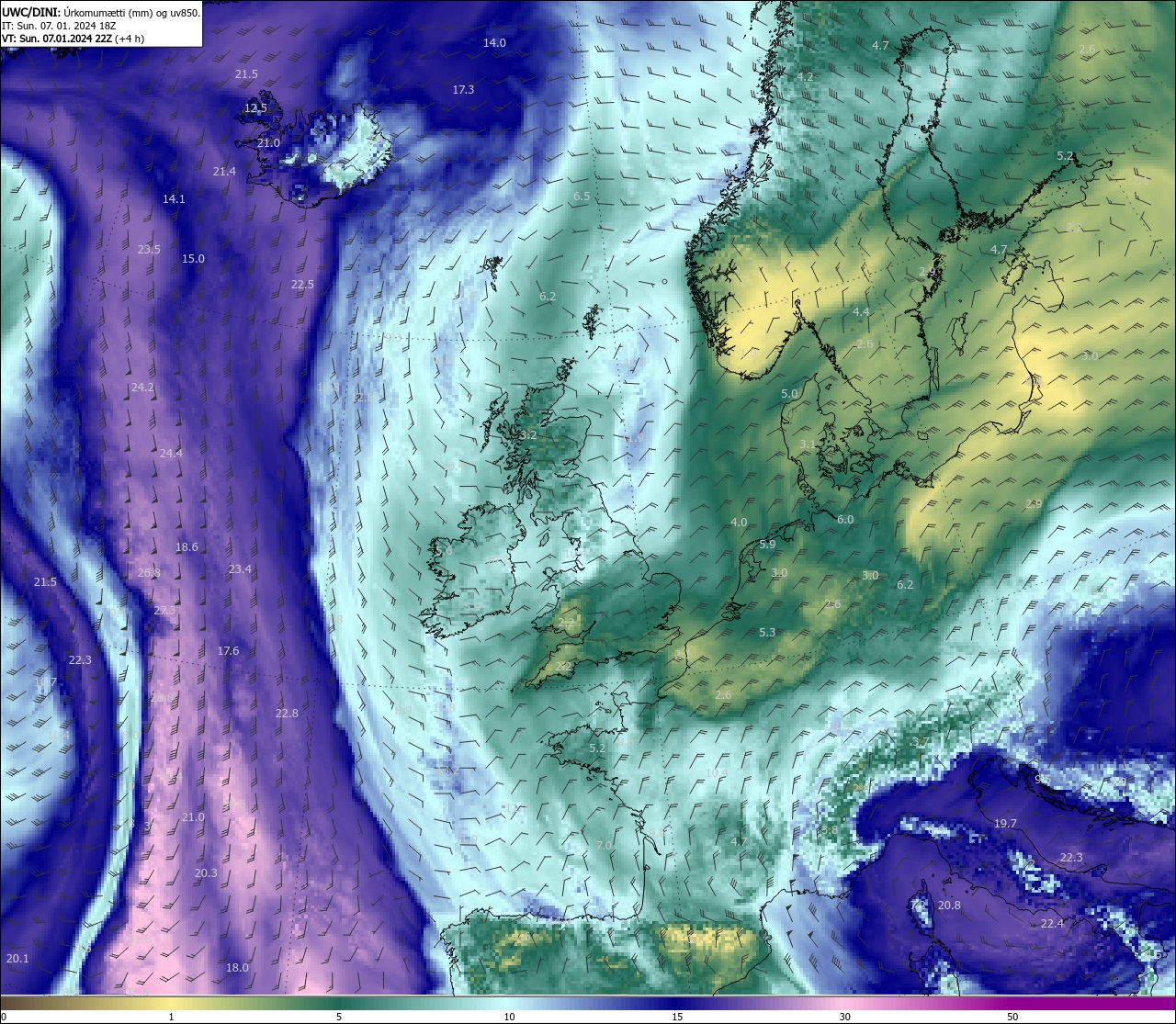
Task: Click the 15.0 value label
Action: click(193, 259)
